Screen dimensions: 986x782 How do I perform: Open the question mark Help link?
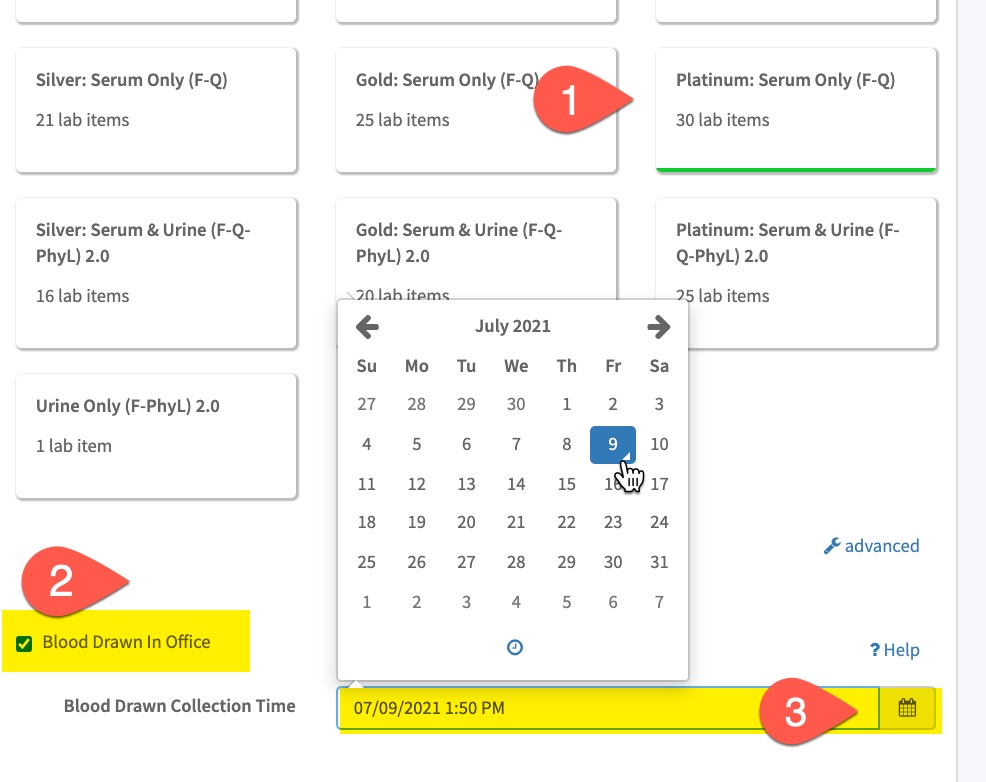point(894,650)
